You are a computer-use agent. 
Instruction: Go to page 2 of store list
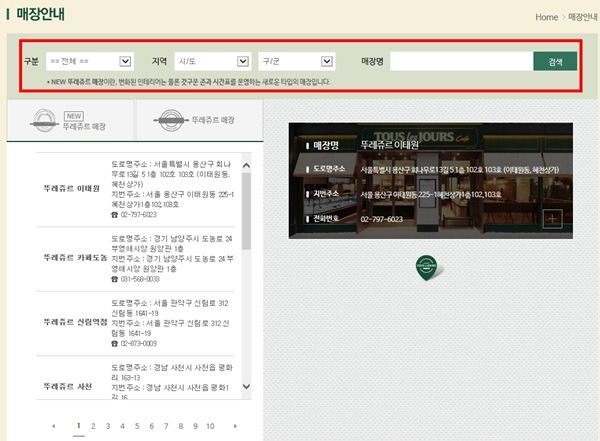(x=93, y=426)
